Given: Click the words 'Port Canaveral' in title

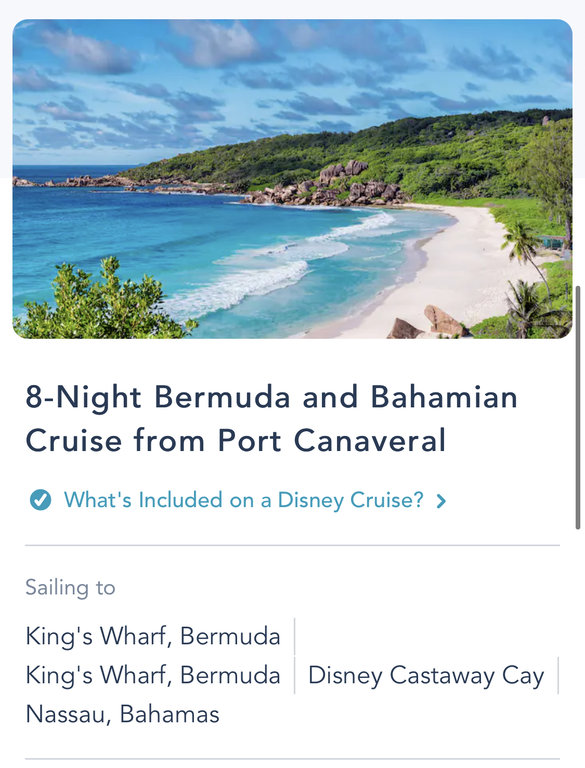Looking at the screenshot, I should [332, 440].
